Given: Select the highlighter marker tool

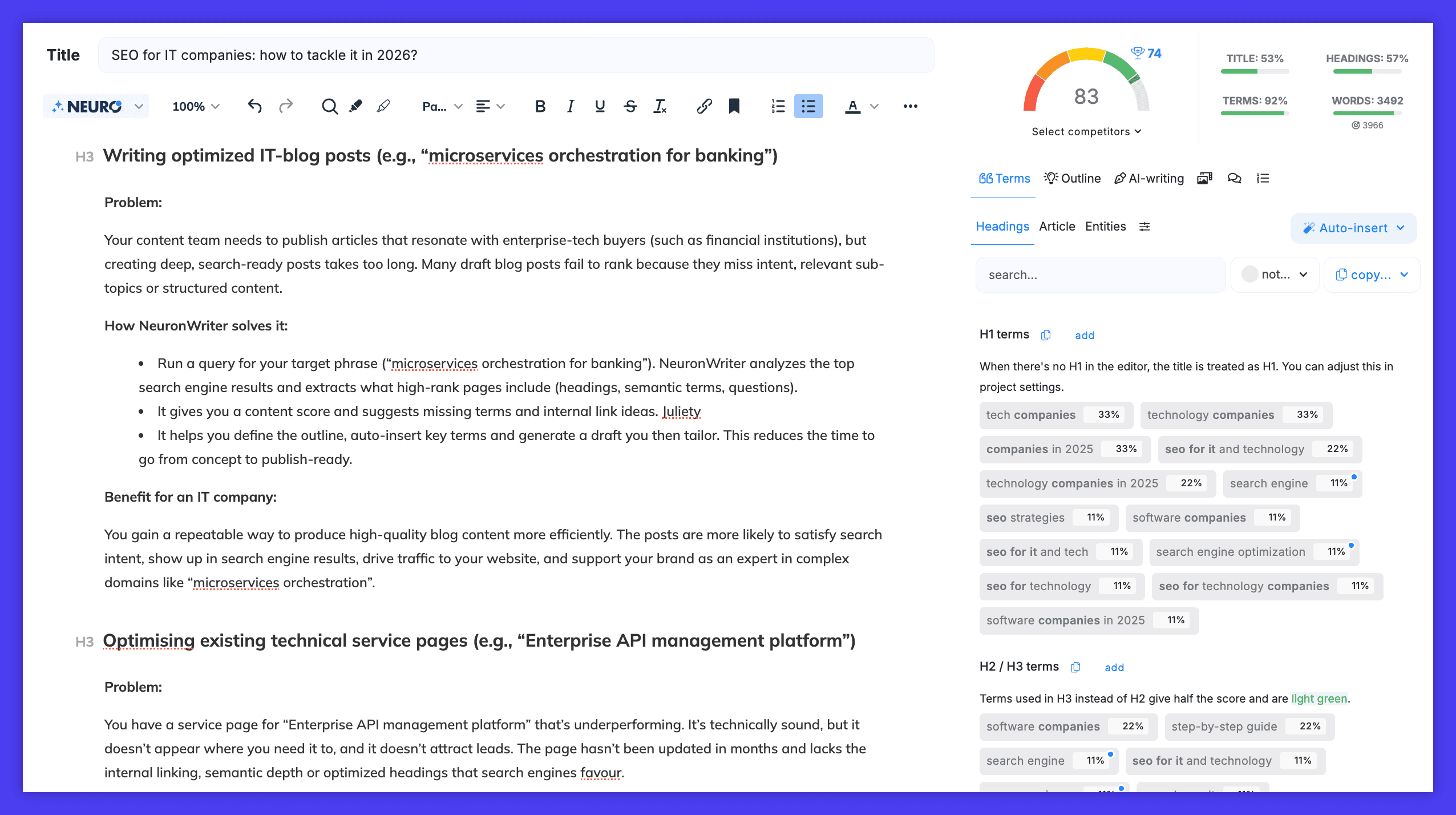Looking at the screenshot, I should (356, 106).
